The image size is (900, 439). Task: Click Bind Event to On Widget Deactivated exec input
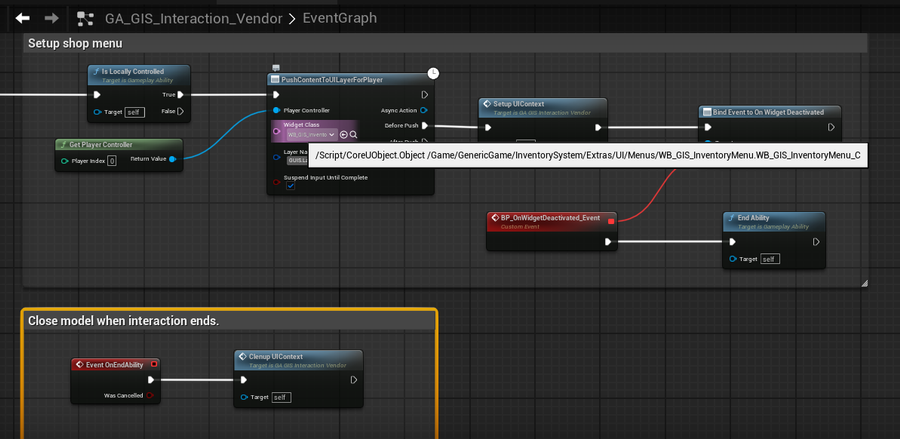tap(708, 127)
